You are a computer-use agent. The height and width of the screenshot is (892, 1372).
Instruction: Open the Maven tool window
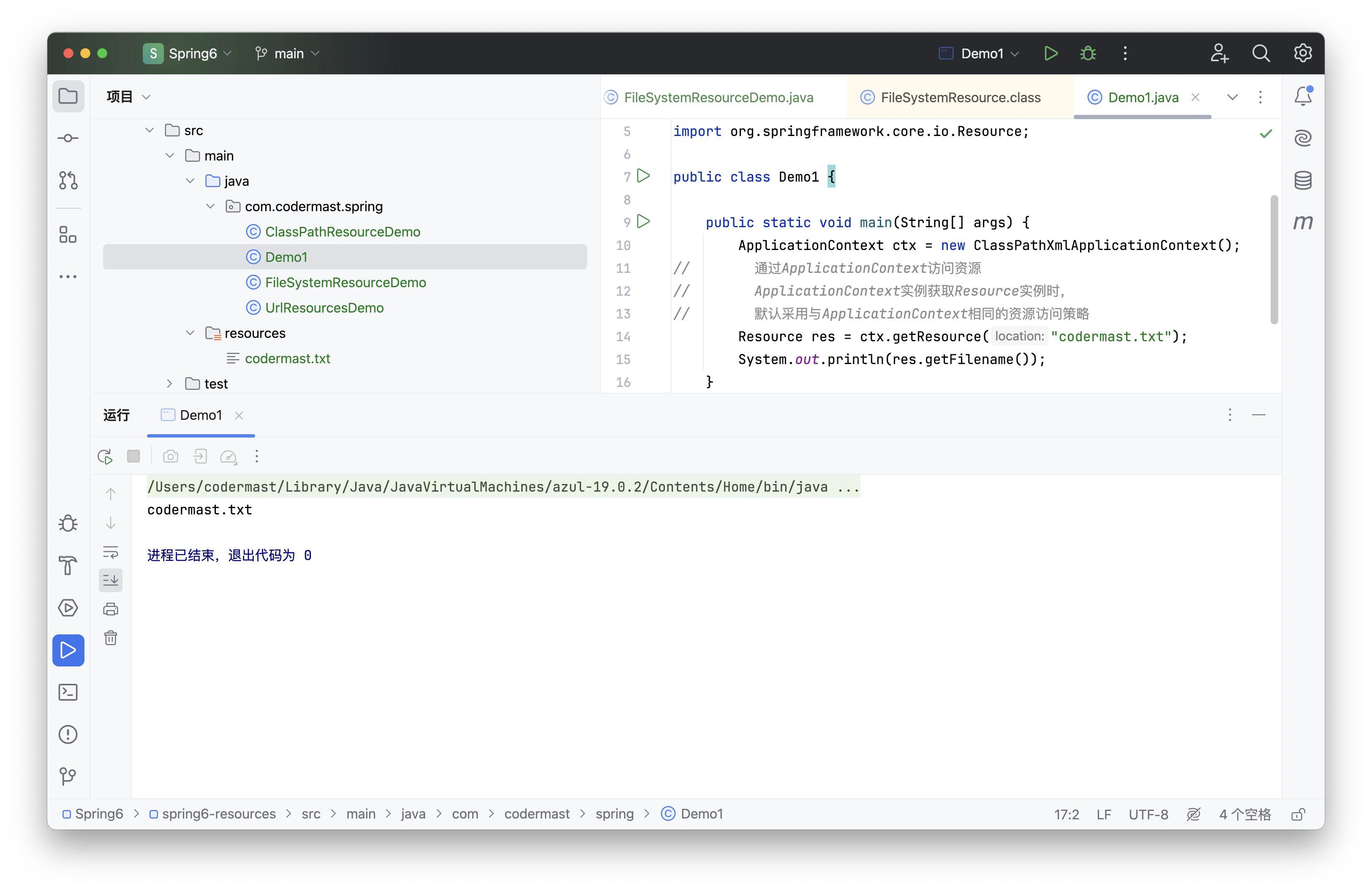[x=1303, y=222]
